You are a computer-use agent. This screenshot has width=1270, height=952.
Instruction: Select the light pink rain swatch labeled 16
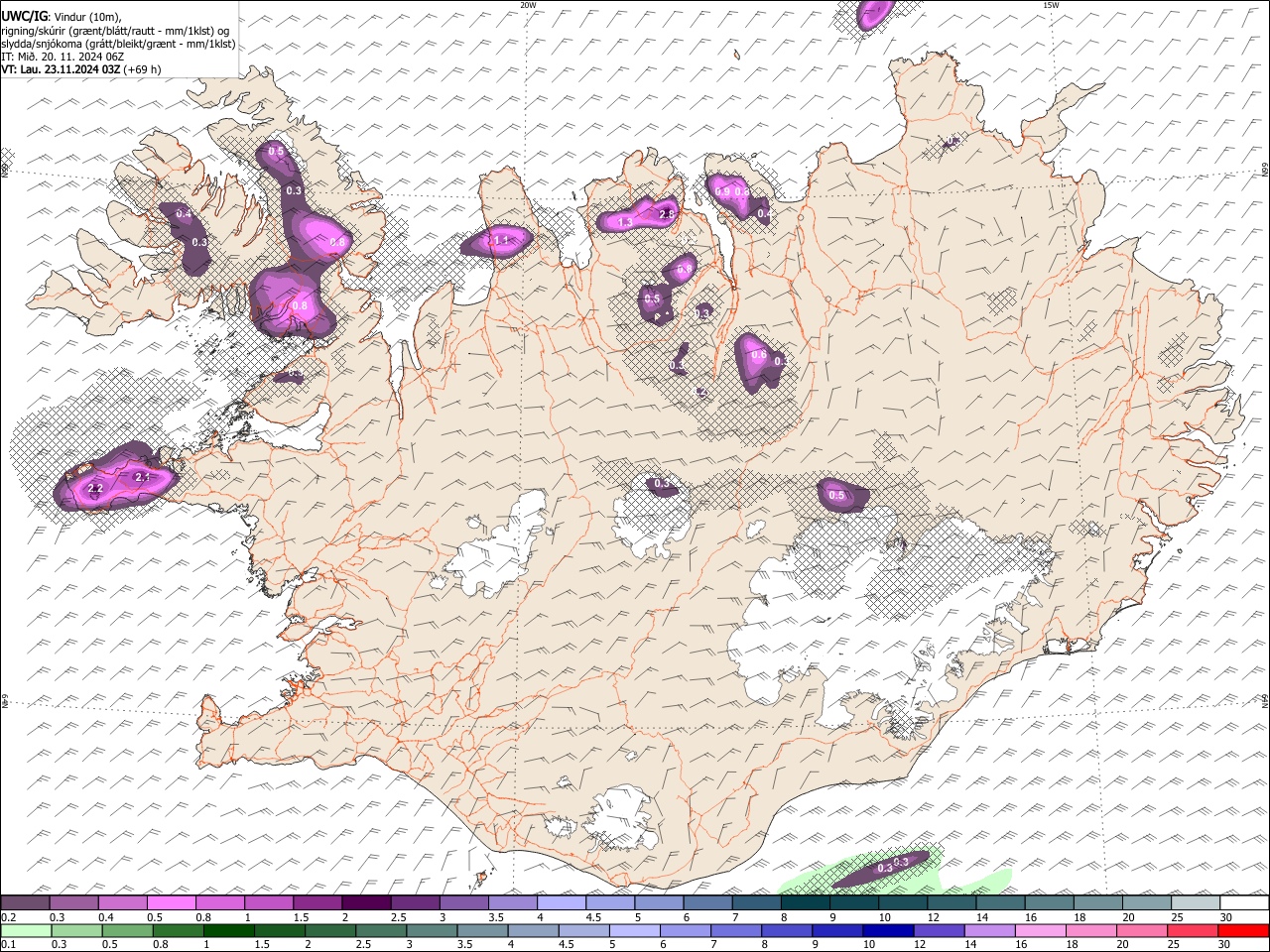coord(1041,930)
